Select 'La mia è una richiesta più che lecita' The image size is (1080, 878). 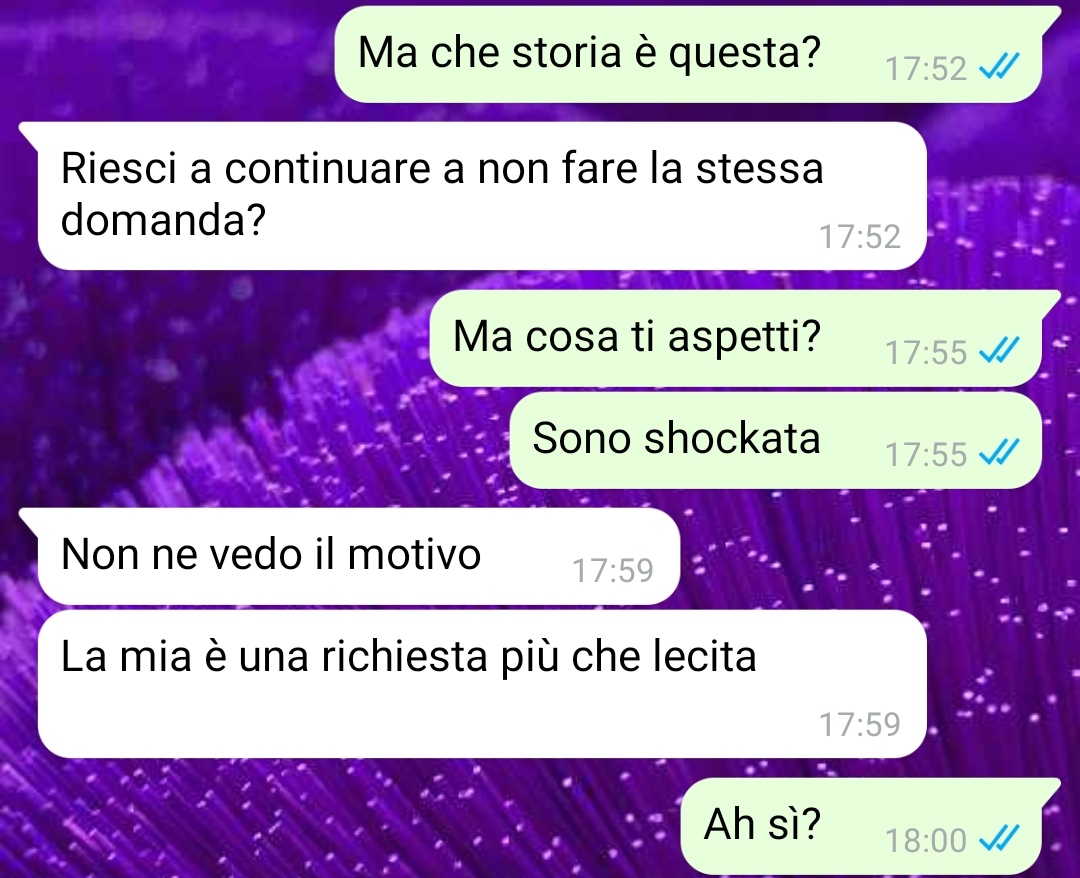tap(482, 684)
